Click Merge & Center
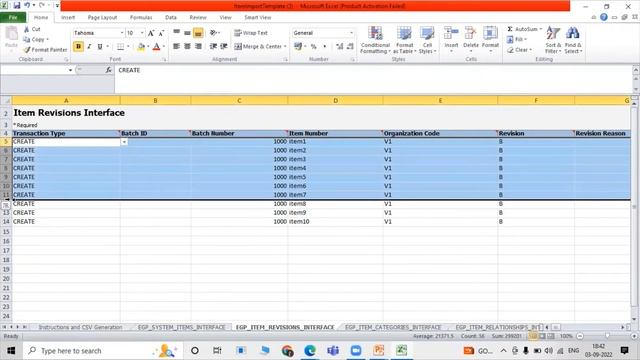 pyautogui.click(x=258, y=47)
